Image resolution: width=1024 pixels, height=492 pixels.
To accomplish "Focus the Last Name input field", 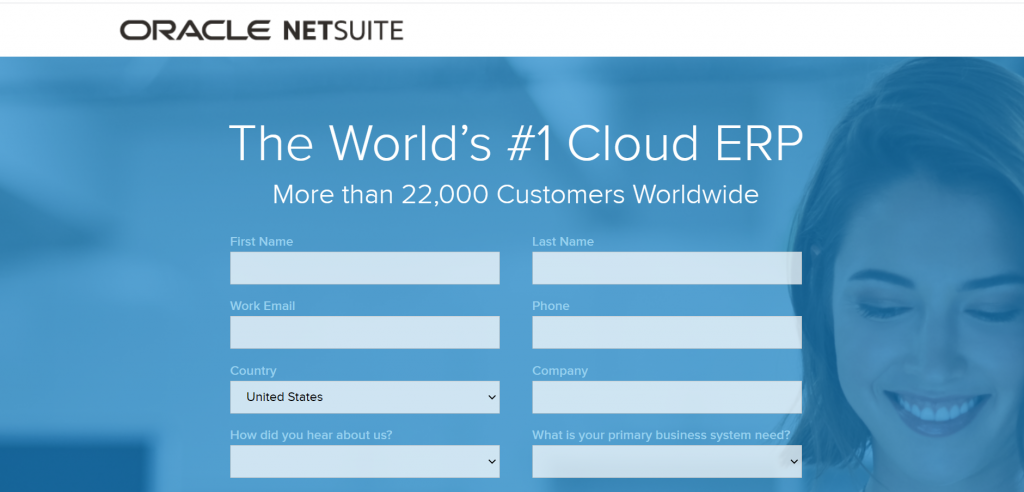I will point(667,268).
